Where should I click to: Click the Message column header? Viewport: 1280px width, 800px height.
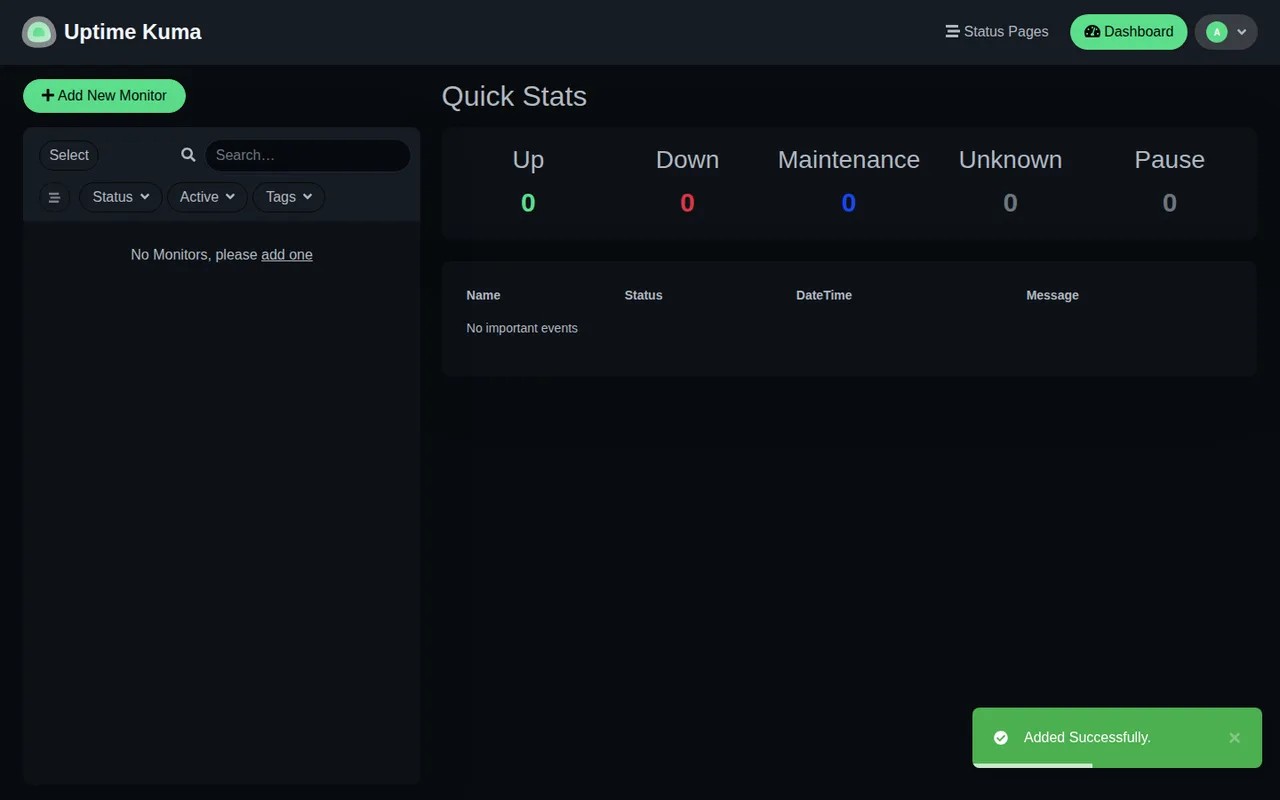pos(1052,295)
